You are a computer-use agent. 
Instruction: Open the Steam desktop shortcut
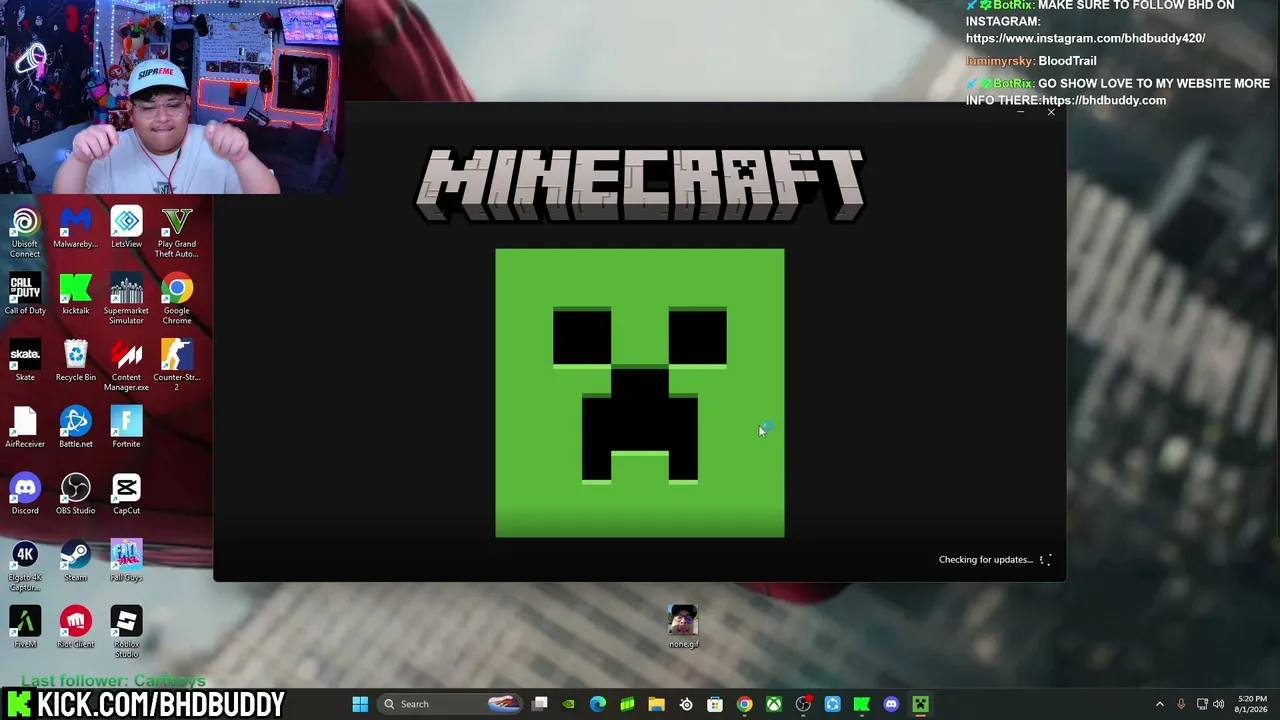click(76, 562)
